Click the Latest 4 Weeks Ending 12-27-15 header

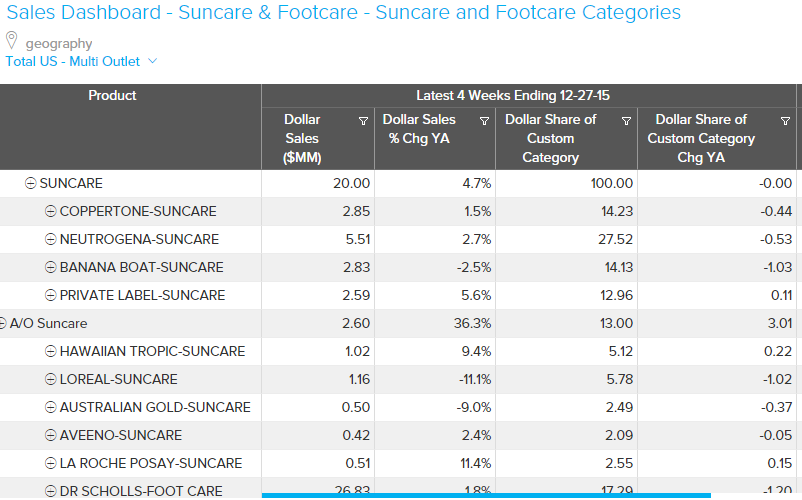coord(513,96)
